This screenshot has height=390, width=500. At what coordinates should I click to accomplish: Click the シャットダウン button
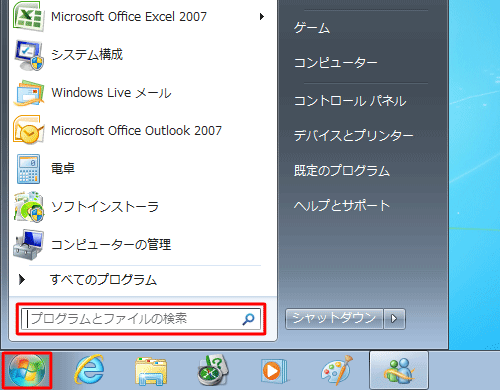pyautogui.click(x=334, y=319)
